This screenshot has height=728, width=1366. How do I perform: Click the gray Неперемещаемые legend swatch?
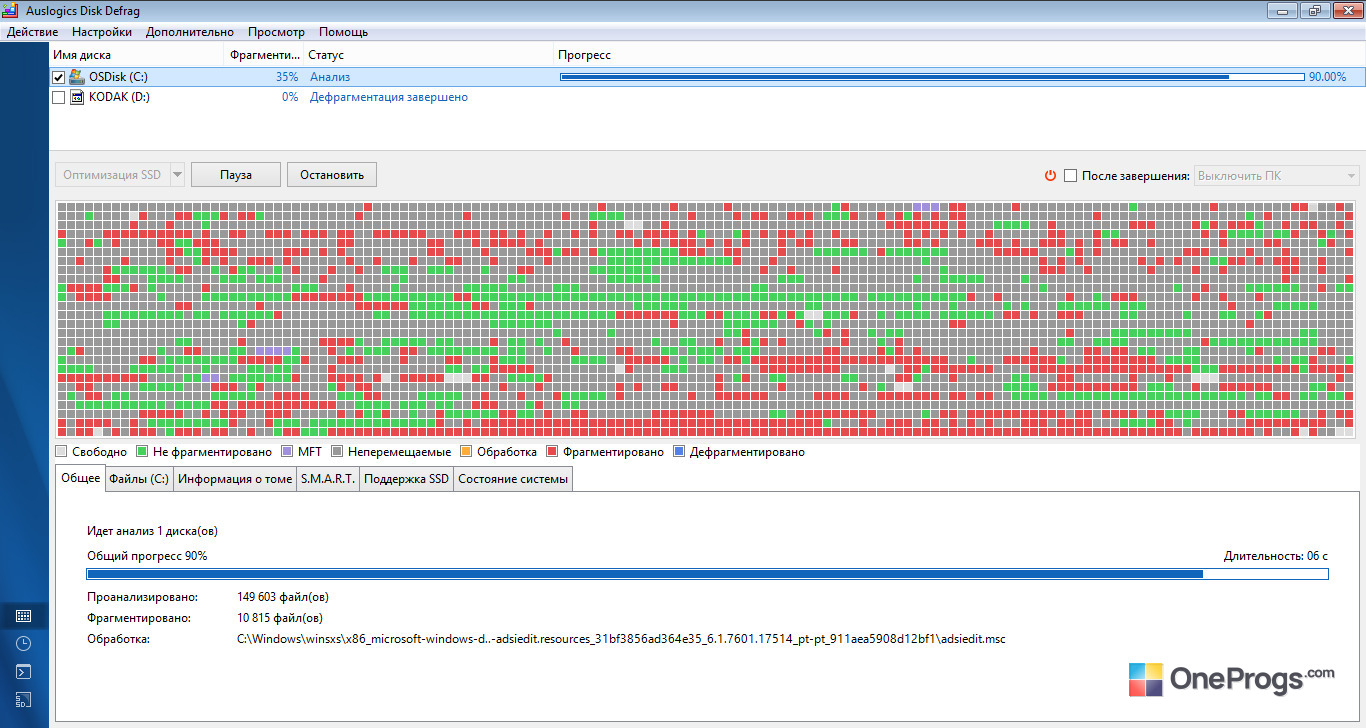(x=338, y=452)
